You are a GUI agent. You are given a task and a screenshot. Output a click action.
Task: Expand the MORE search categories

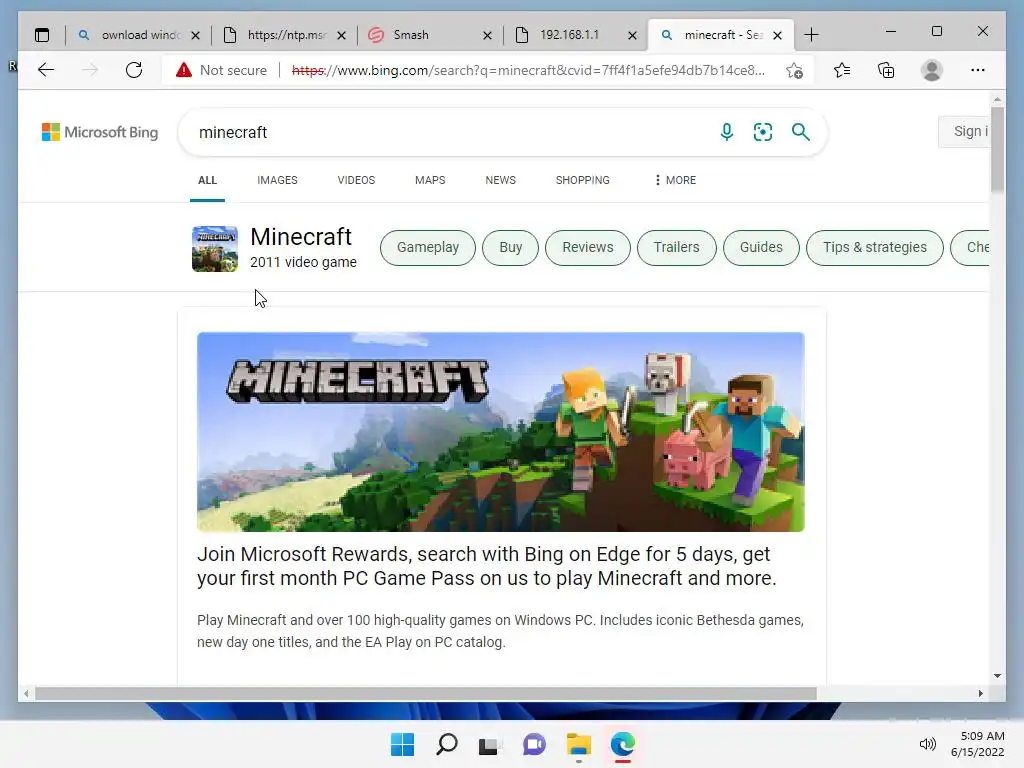pyautogui.click(x=675, y=180)
